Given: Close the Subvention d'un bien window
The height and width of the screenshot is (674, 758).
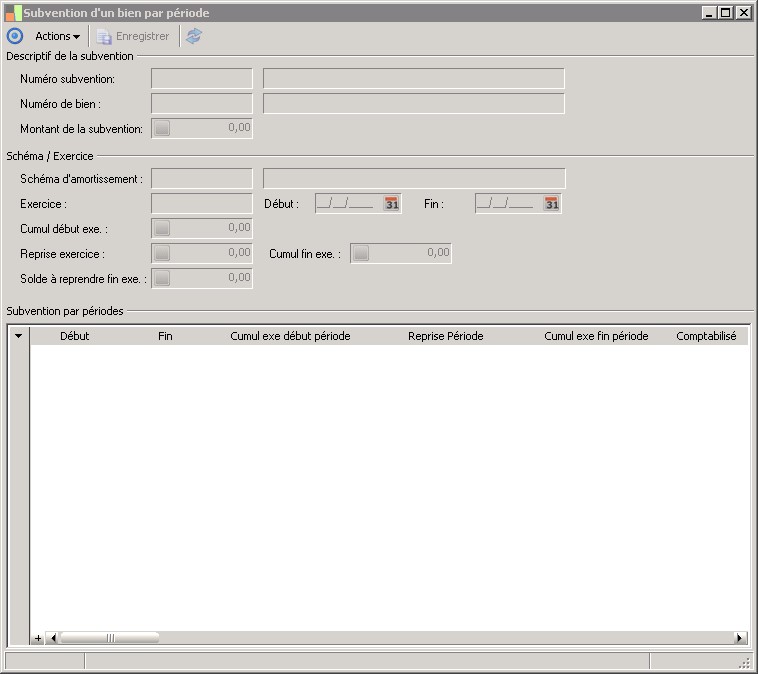Looking at the screenshot, I should pos(743,13).
